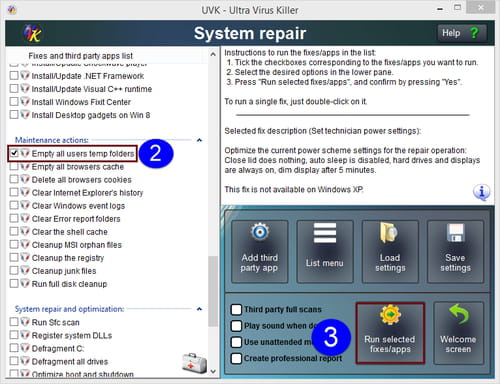500x384 pixels.
Task: Click the UVK logo icon in header
Action: tap(32, 34)
